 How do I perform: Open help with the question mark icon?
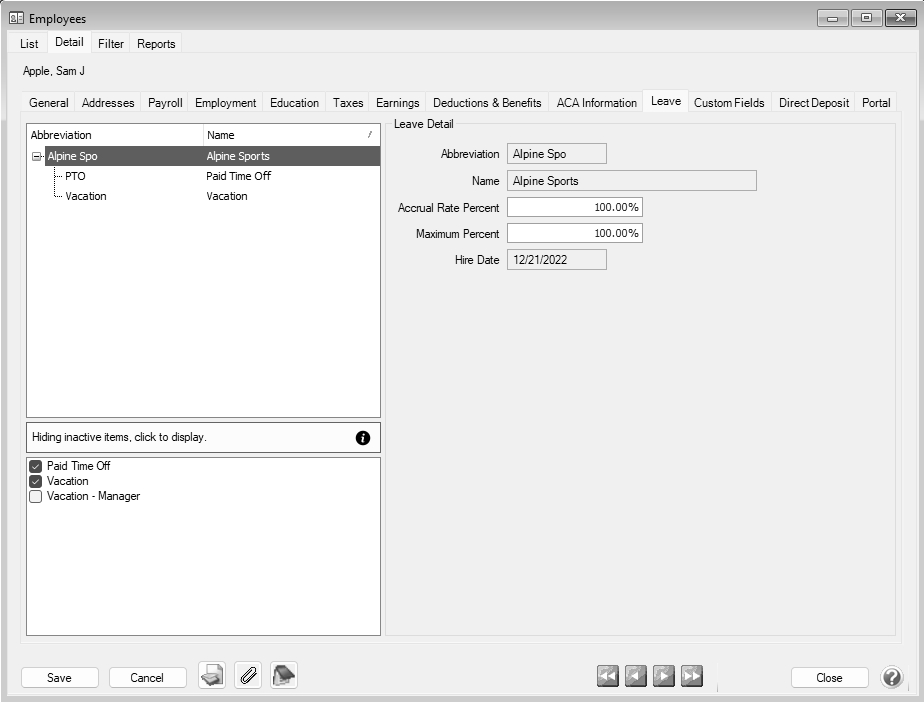891,677
